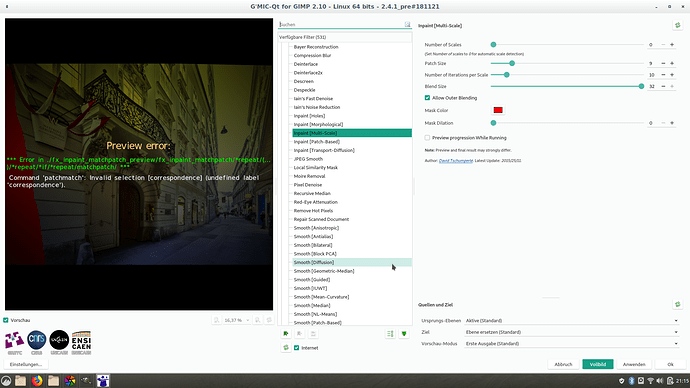Click the search field's clear icon

click(x=407, y=25)
